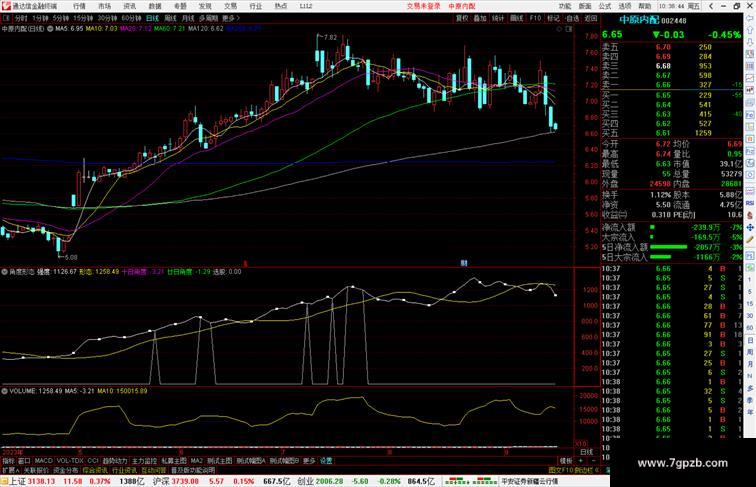The image size is (756, 487).
Task: Click the 统计 statistics button
Action: (x=498, y=18)
